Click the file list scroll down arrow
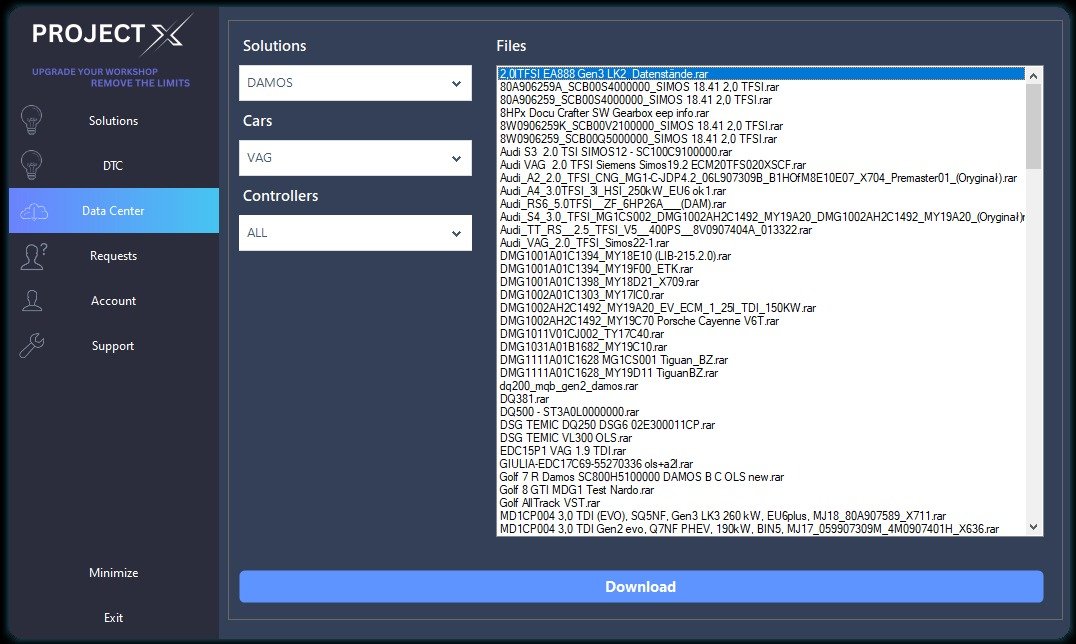 click(x=1033, y=527)
